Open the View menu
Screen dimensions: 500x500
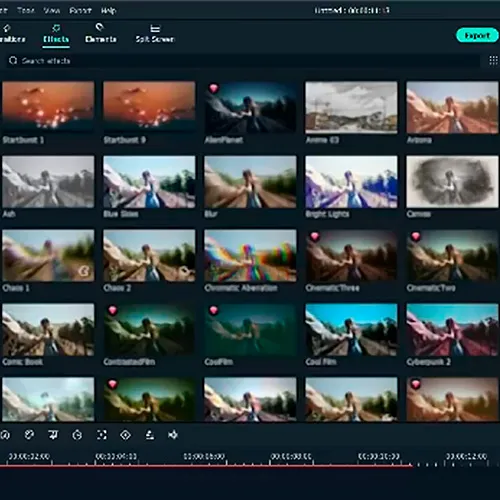52,10
